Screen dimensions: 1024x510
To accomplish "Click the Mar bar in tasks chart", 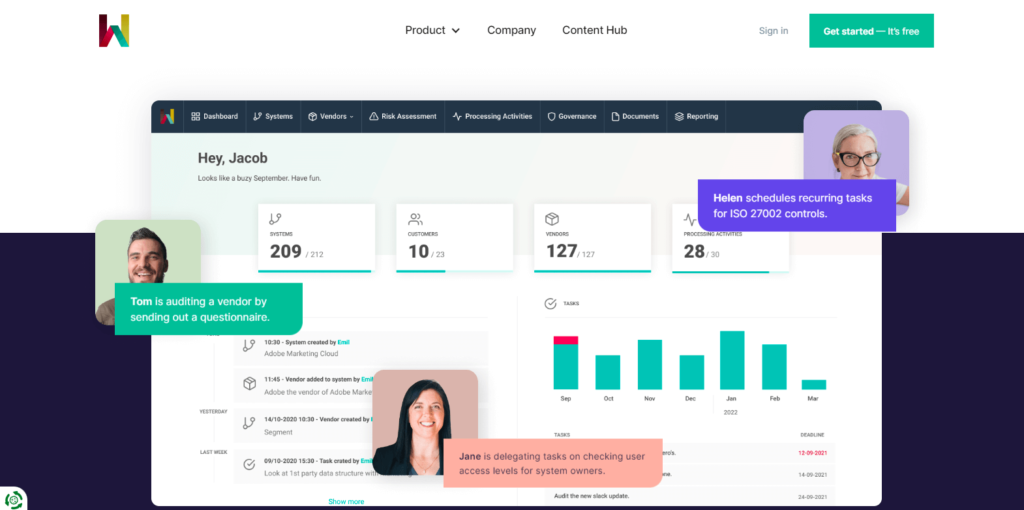I will tap(814, 385).
